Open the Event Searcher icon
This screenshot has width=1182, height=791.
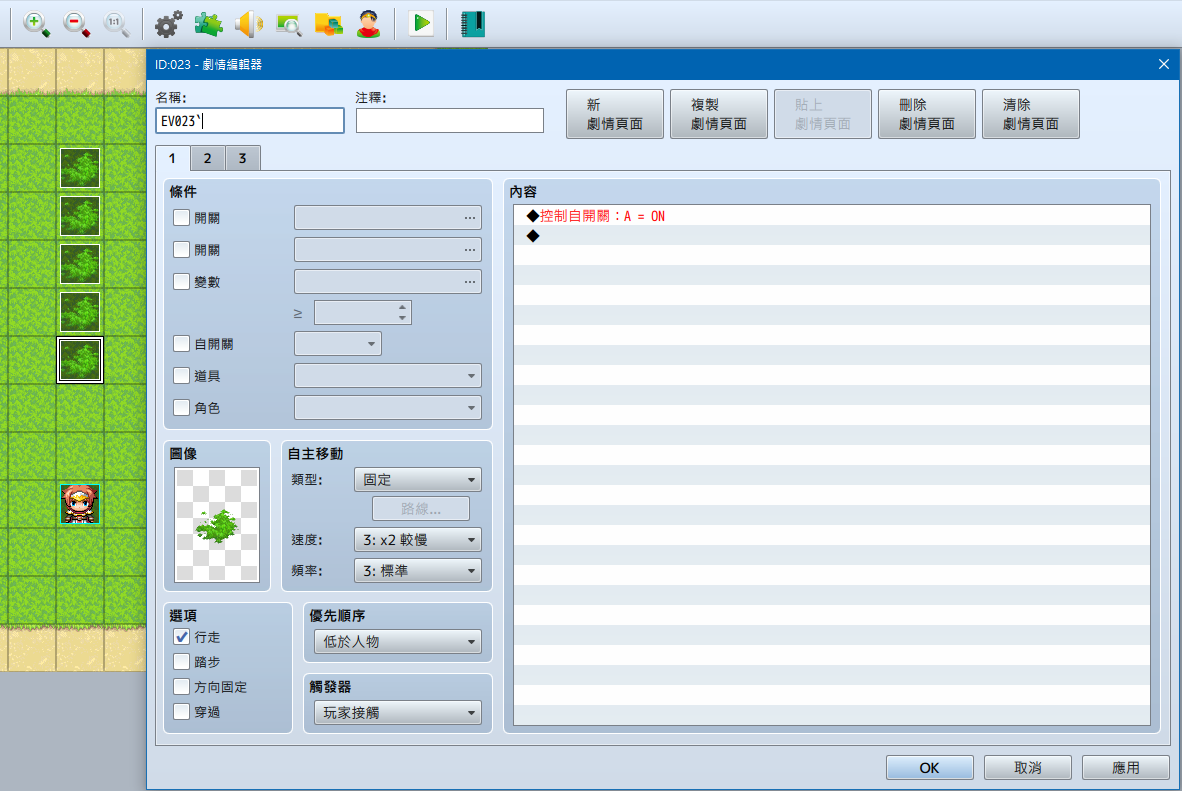coord(288,24)
